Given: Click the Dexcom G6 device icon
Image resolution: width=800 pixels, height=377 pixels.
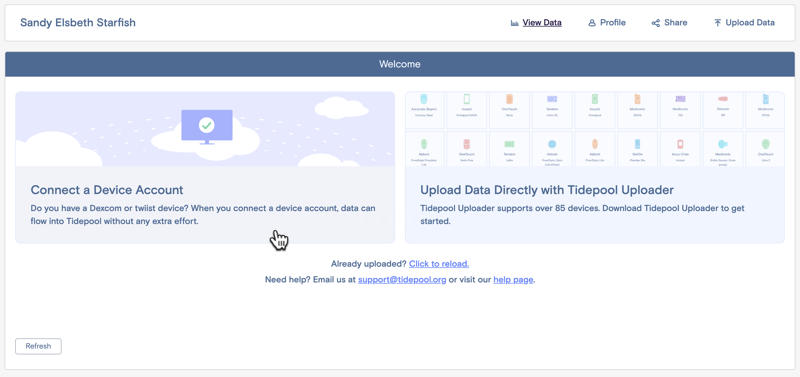Looking at the screenshot, I should 723,98.
